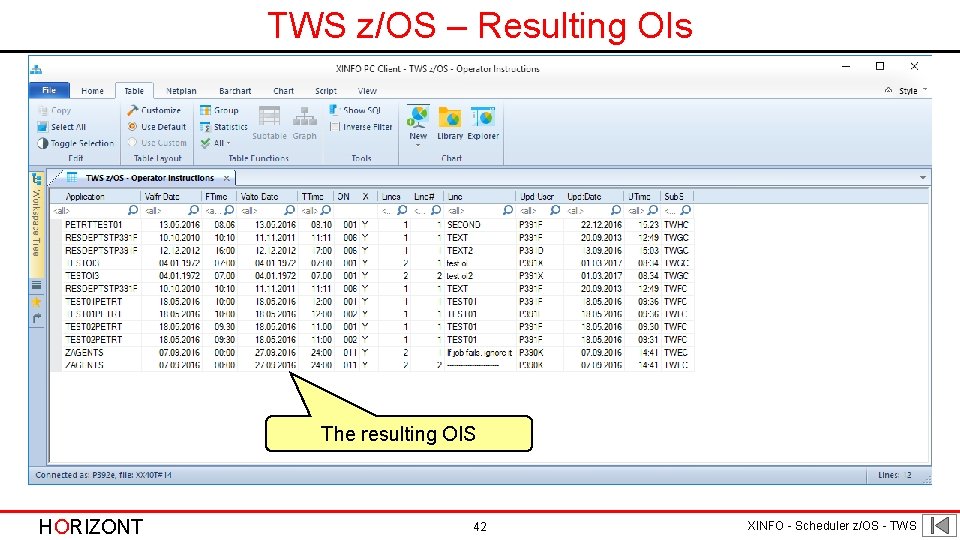The height and width of the screenshot is (540, 960).
Task: Click the Copy icon
Action: point(42,110)
